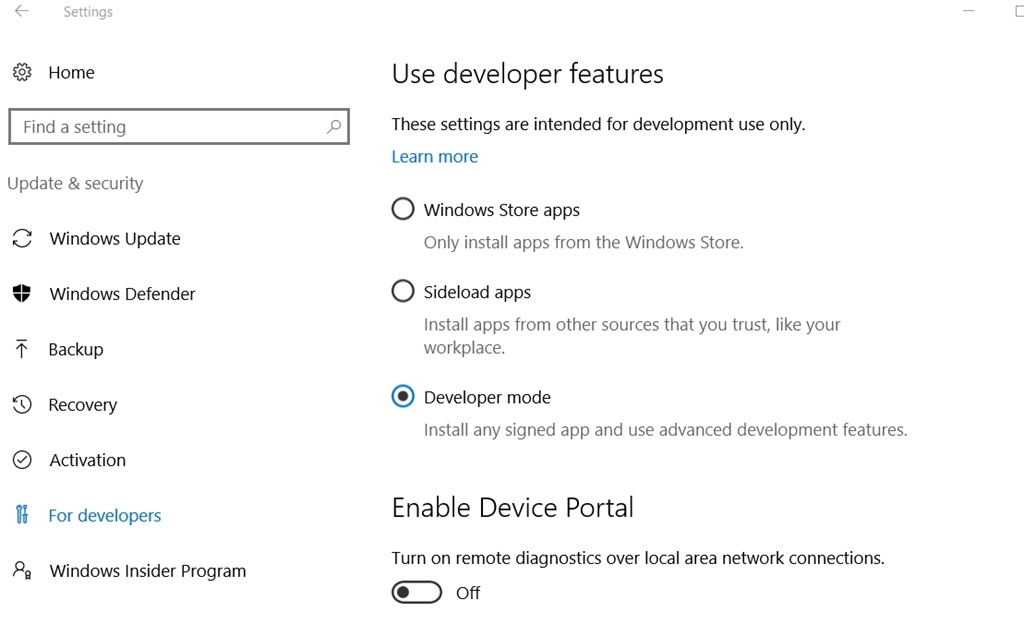Viewport: 1024px width, 636px height.
Task: Go to the Recovery section
Action: [83, 405]
